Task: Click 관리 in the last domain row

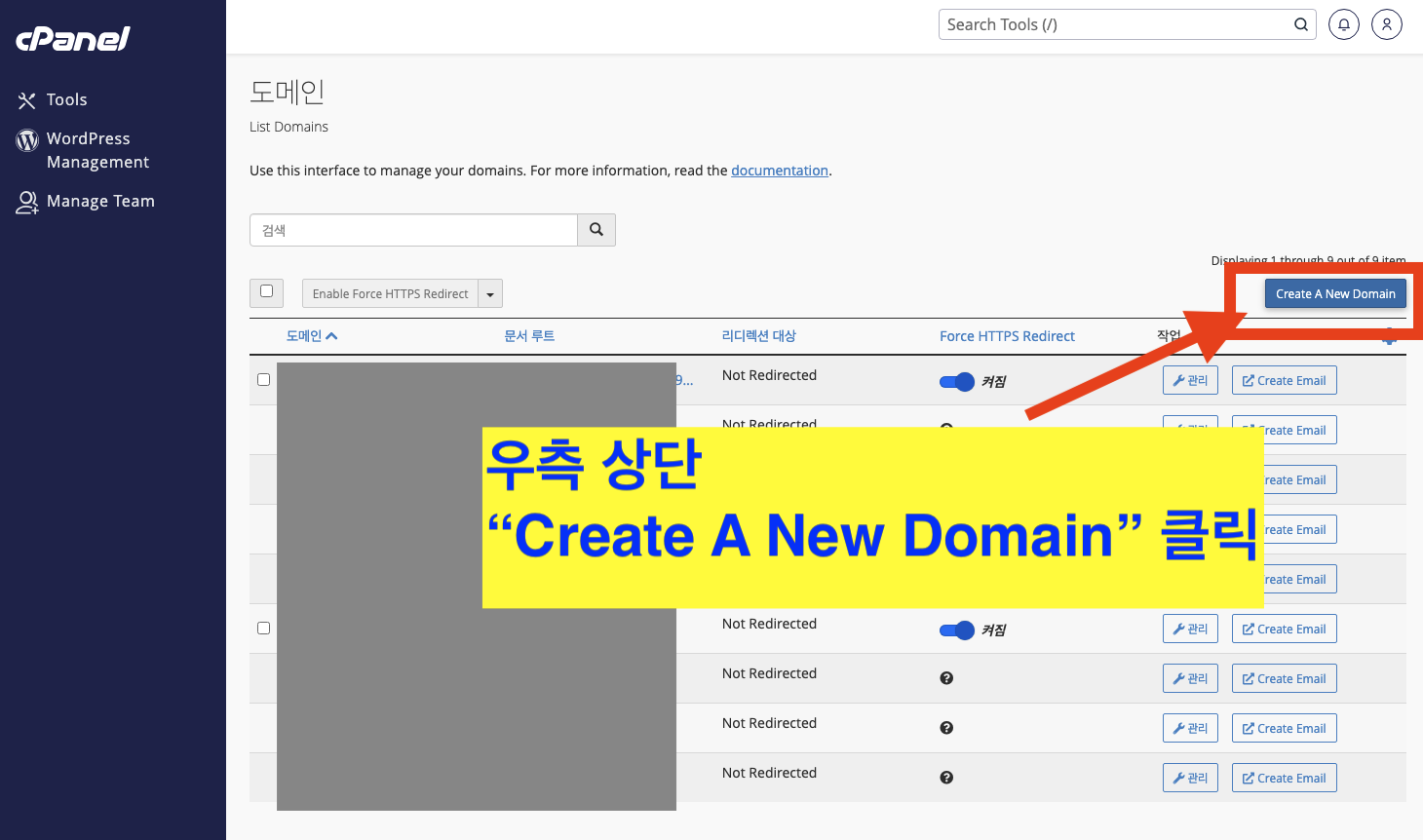Action: click(1190, 778)
